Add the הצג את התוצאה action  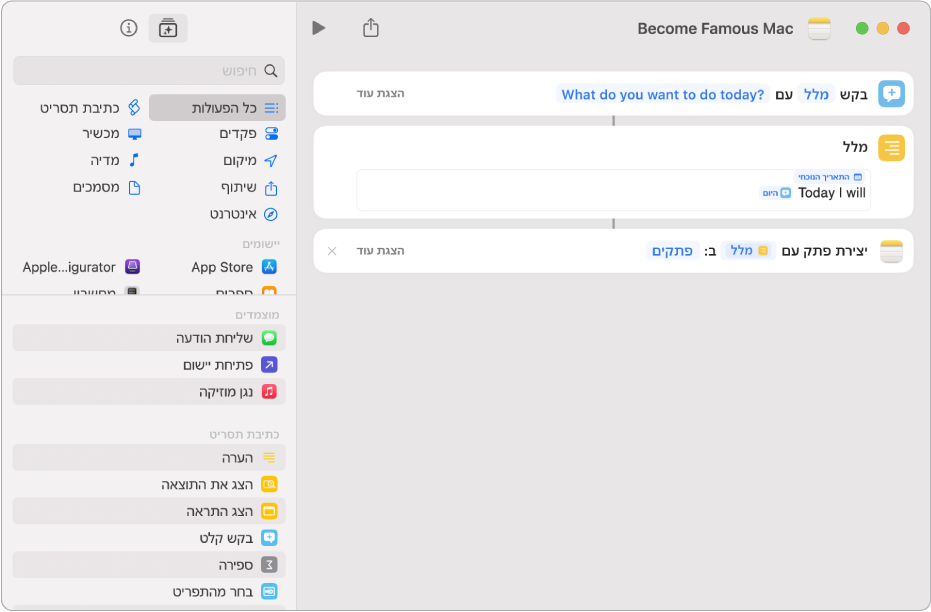(x=149, y=484)
